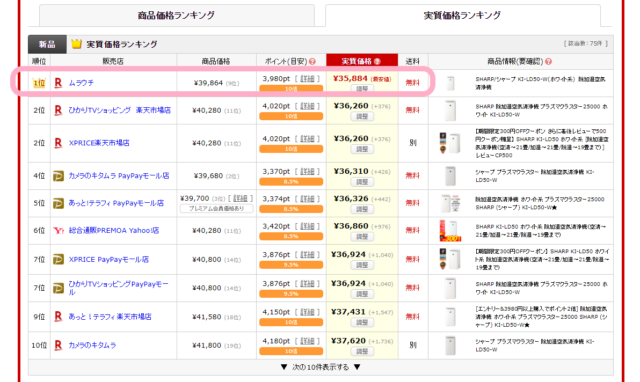This screenshot has height=382, width=640.
Task: Select the 新品 condition tab
Action: 47,44
